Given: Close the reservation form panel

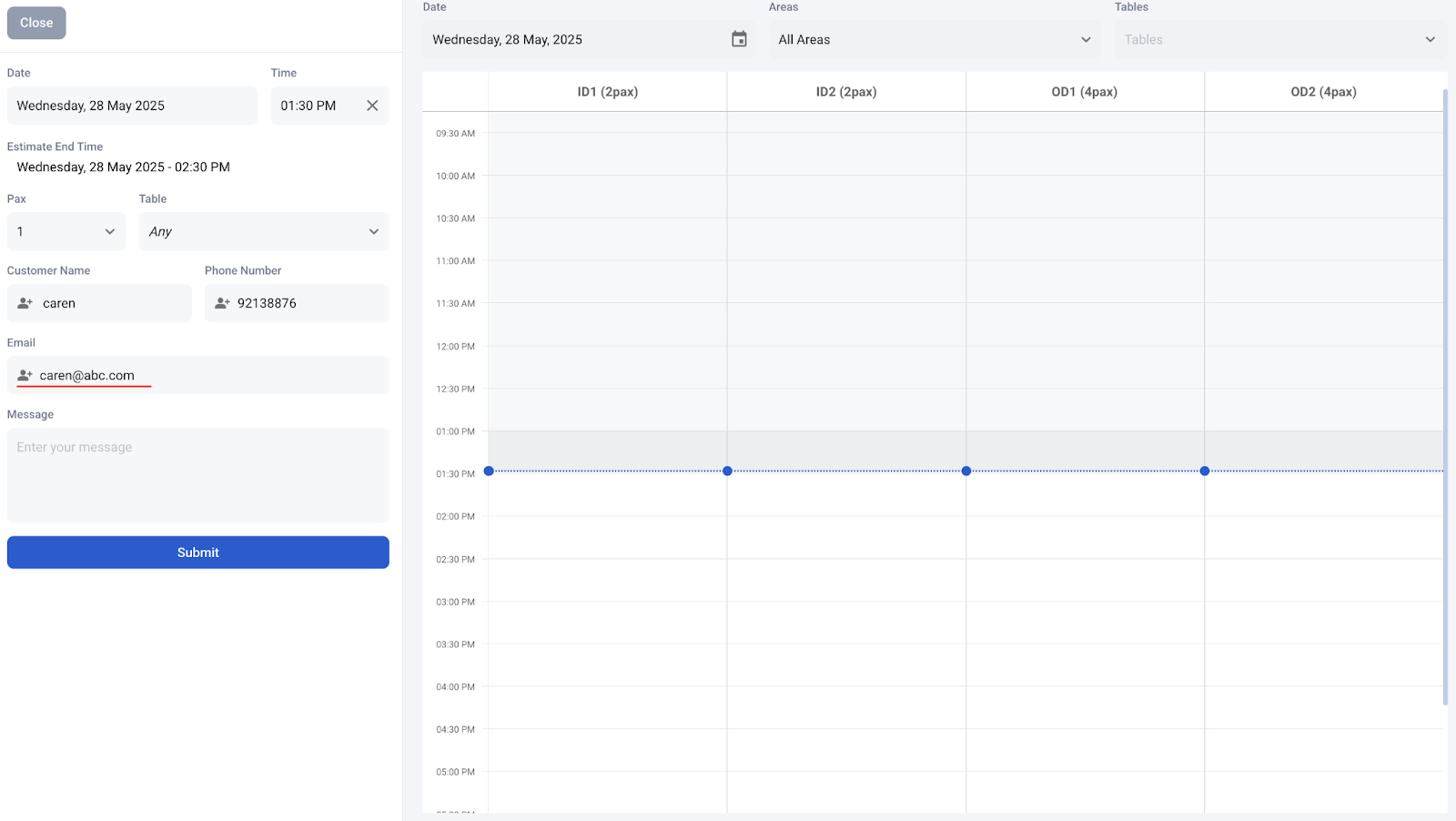Looking at the screenshot, I should tap(36, 23).
